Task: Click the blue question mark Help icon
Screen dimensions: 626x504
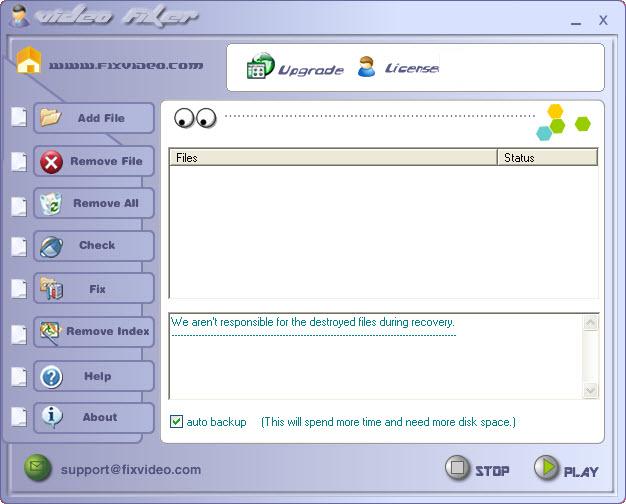Action: [x=51, y=376]
